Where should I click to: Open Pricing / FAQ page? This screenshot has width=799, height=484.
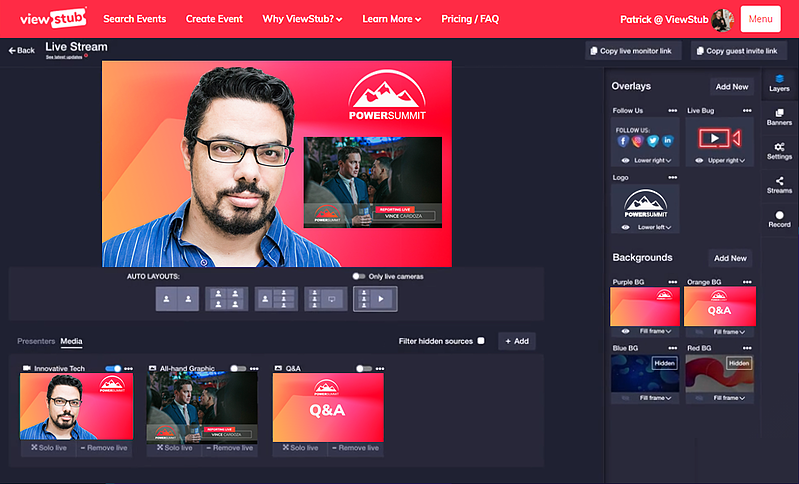click(x=470, y=19)
